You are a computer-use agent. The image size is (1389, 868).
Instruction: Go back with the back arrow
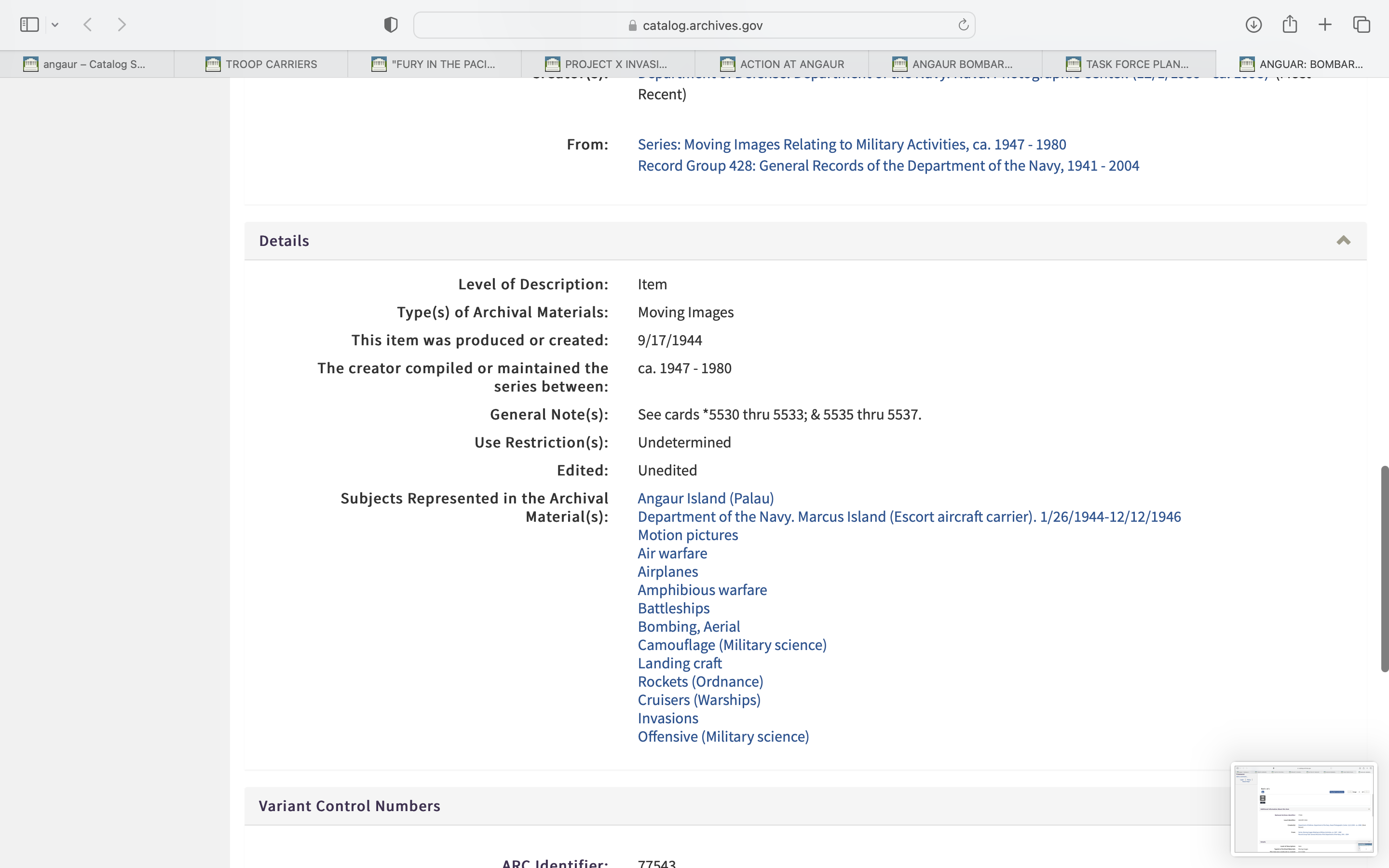point(88,25)
